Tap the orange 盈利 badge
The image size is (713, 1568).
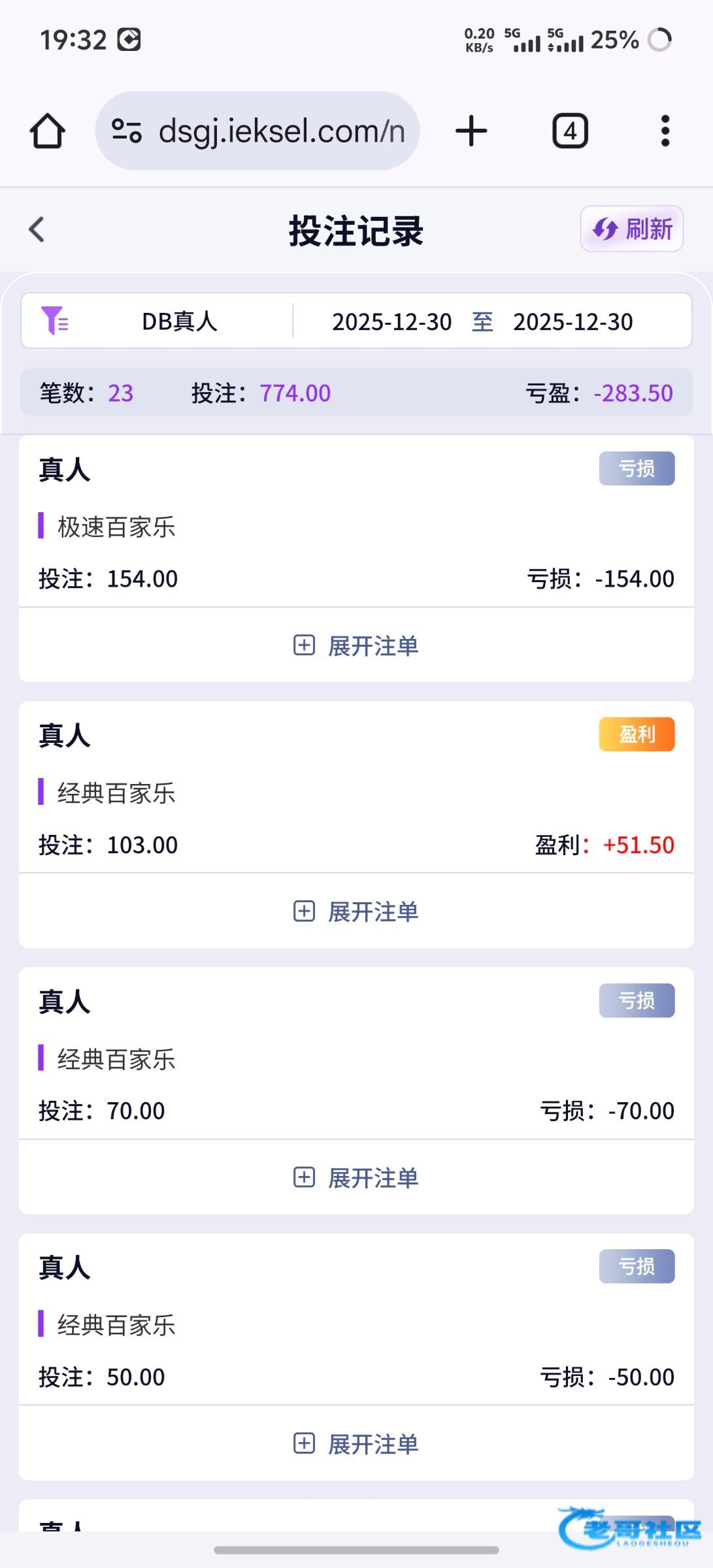pos(637,734)
